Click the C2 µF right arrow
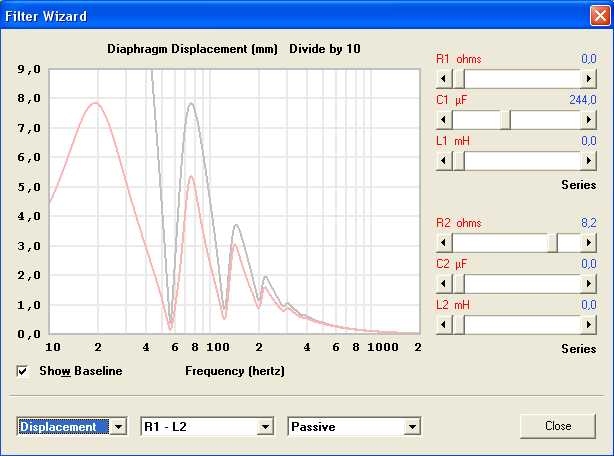Screen dimensions: 614x456 coord(589,283)
